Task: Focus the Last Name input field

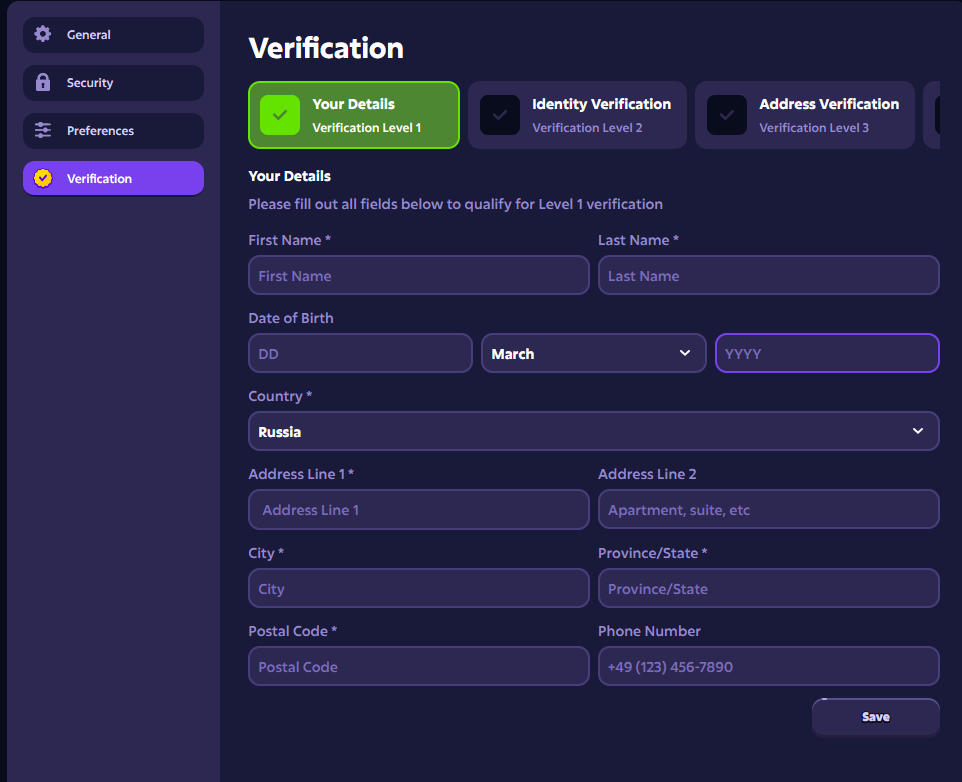Action: [x=769, y=275]
